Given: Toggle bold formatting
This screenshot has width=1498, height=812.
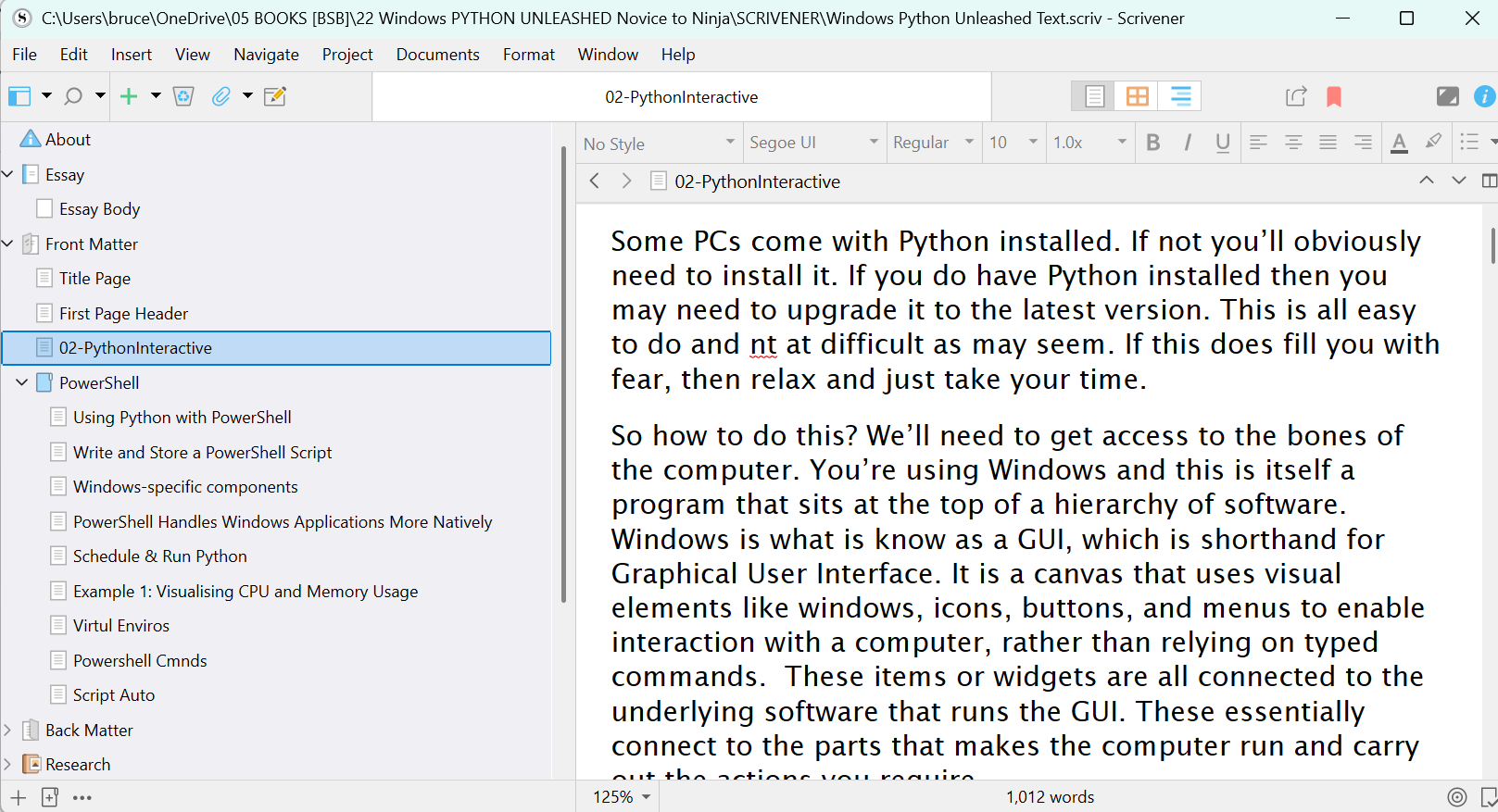Looking at the screenshot, I should point(1153,143).
